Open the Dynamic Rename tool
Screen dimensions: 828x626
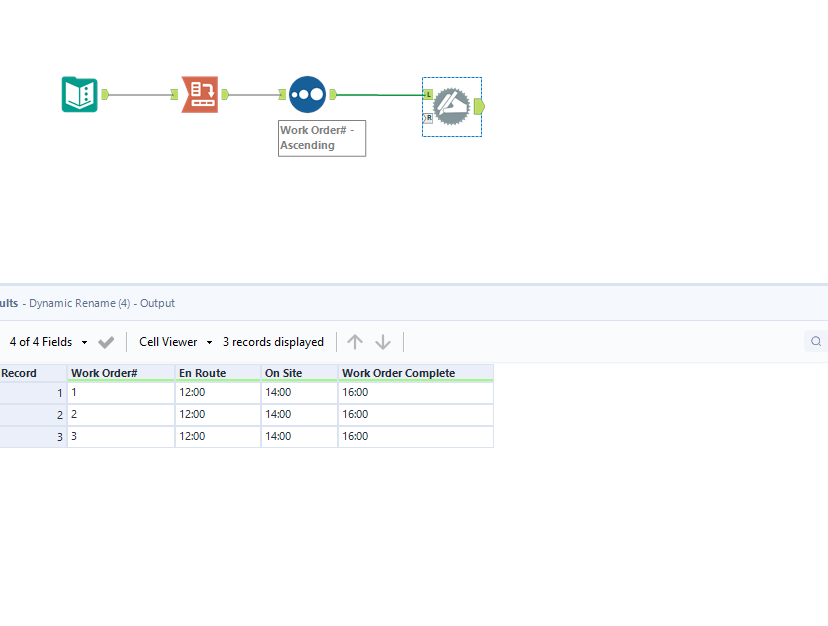(x=451, y=105)
